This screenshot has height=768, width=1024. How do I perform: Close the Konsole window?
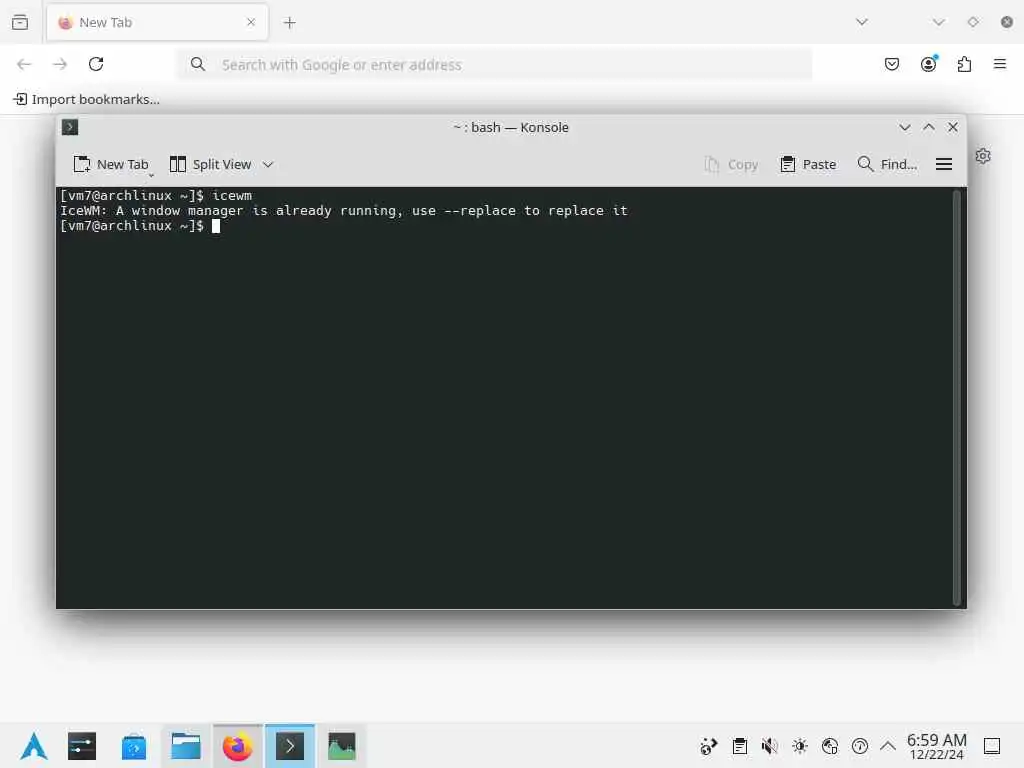coord(953,127)
